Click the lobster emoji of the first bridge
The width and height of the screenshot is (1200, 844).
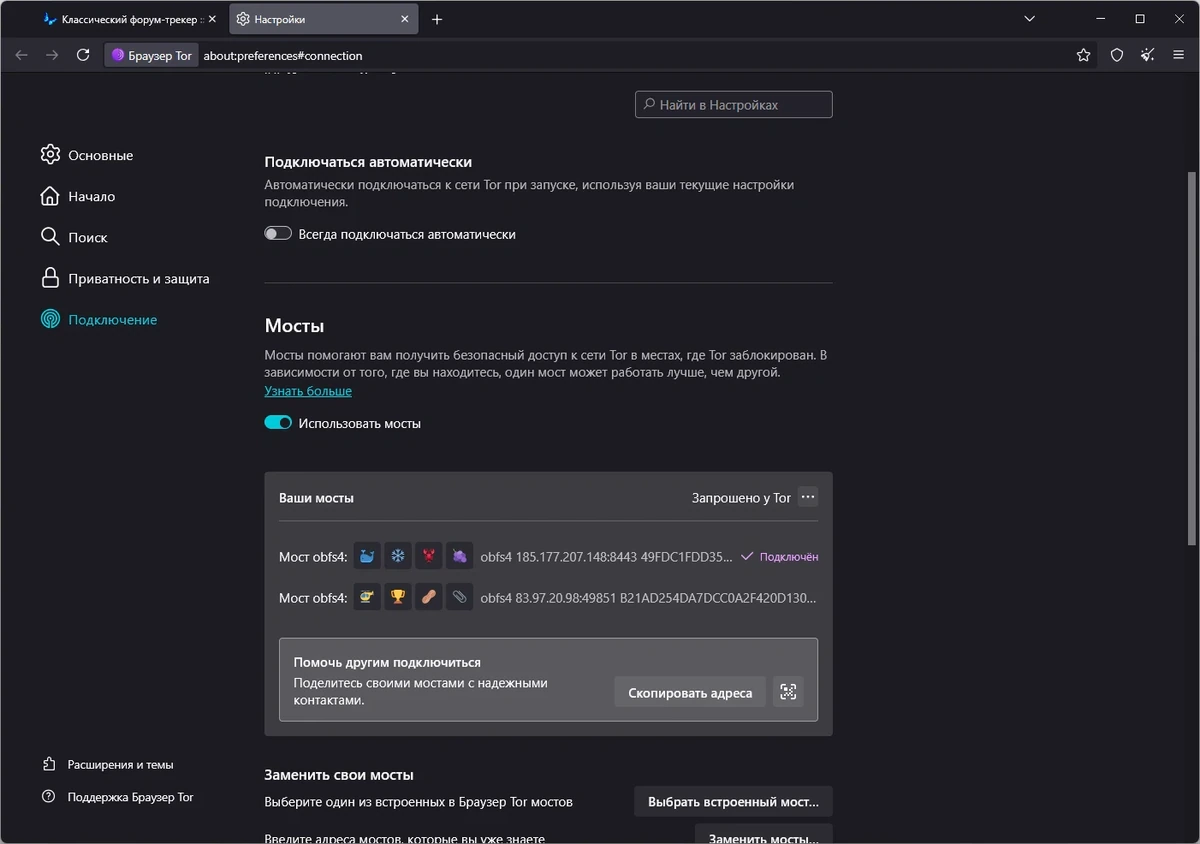(x=429, y=557)
